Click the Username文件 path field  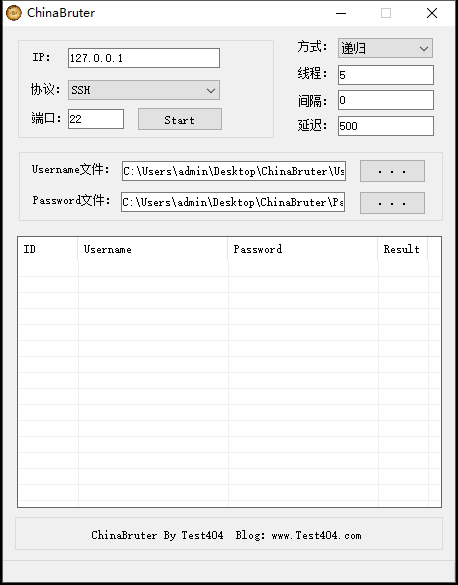[x=234, y=171]
